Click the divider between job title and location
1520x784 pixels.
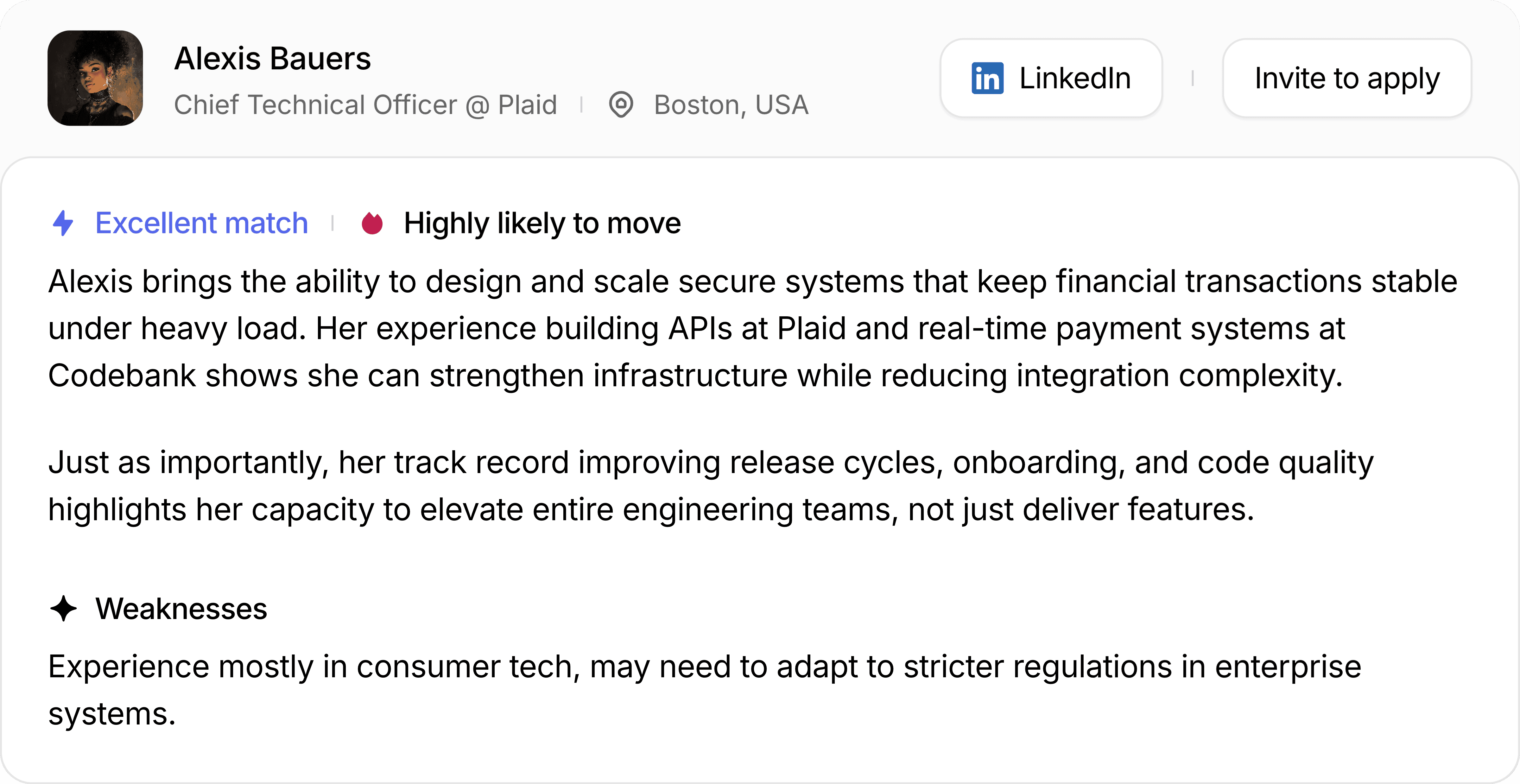click(582, 105)
